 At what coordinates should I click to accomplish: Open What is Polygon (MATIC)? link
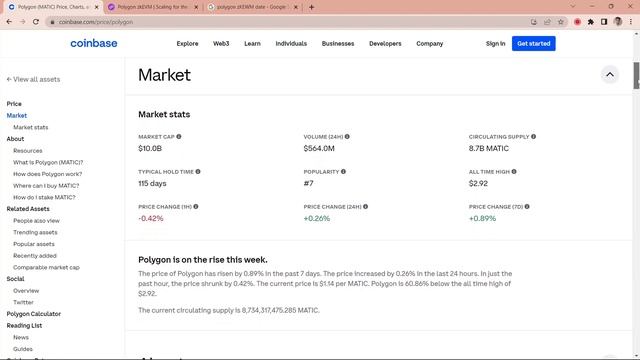point(48,162)
